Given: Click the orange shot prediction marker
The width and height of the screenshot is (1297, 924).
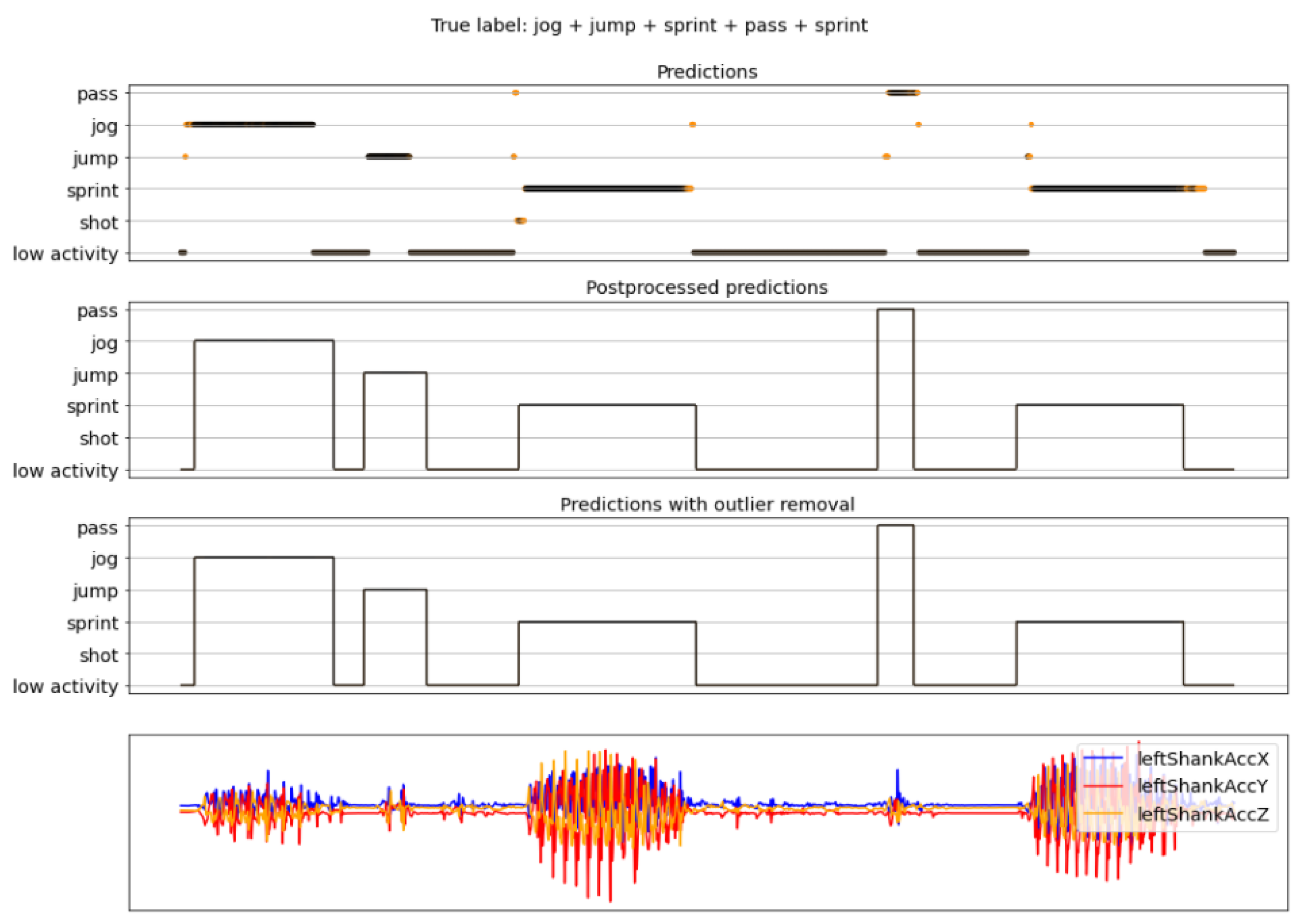Looking at the screenshot, I should point(521,221).
